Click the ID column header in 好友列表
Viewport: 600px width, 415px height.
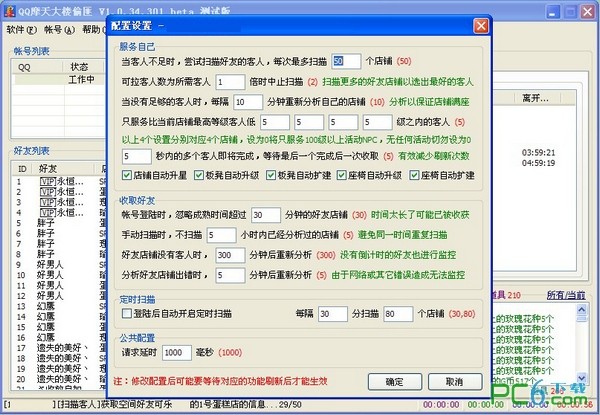(22, 169)
